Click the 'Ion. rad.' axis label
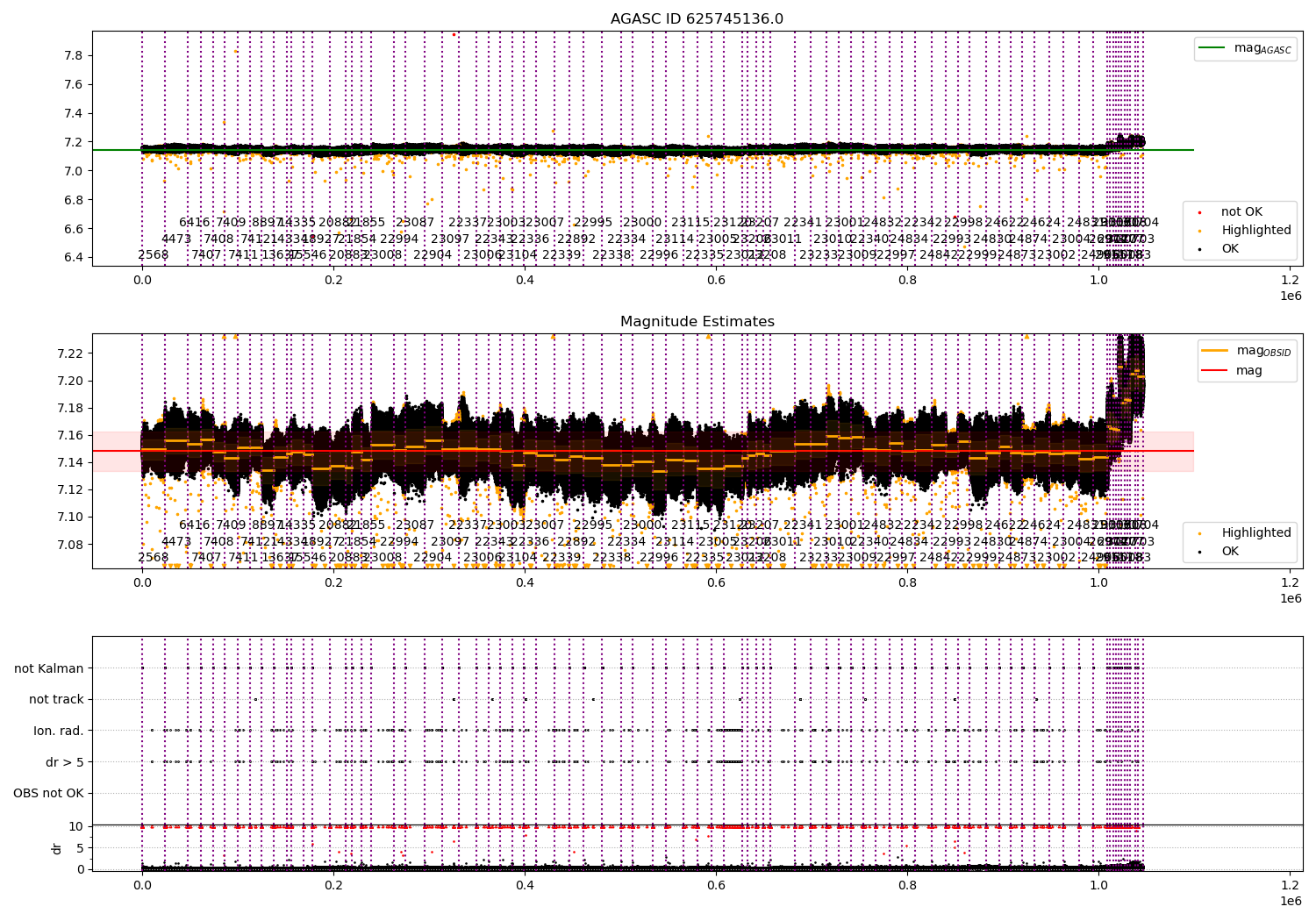This screenshot has width=1316, height=921. coord(59,731)
